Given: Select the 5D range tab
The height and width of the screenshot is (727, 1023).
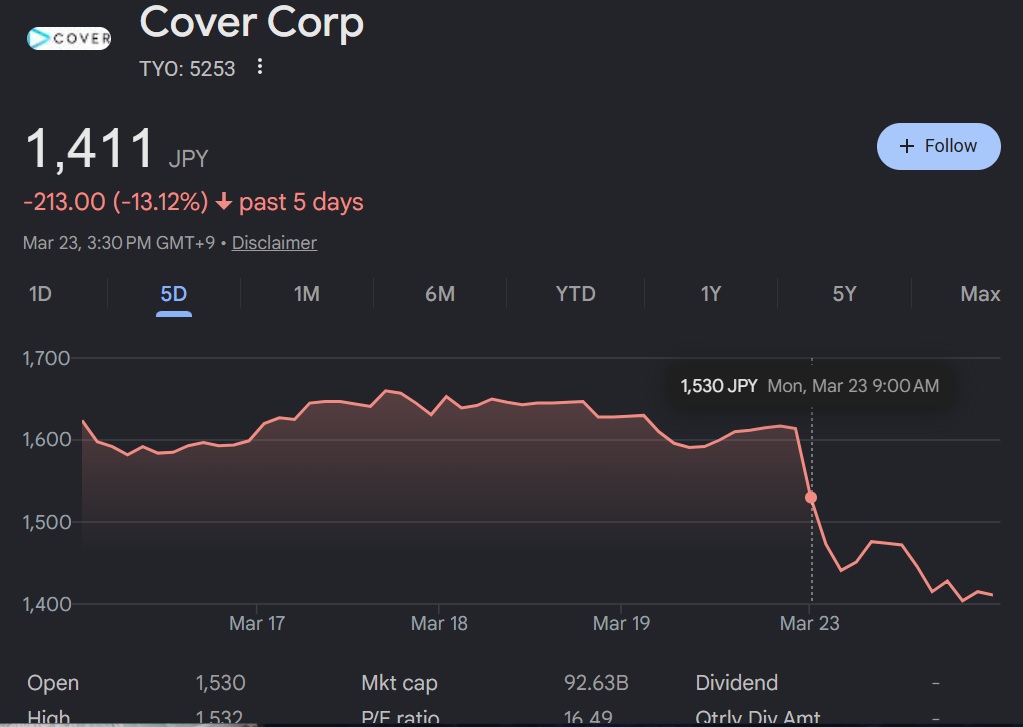Looking at the screenshot, I should pos(174,294).
